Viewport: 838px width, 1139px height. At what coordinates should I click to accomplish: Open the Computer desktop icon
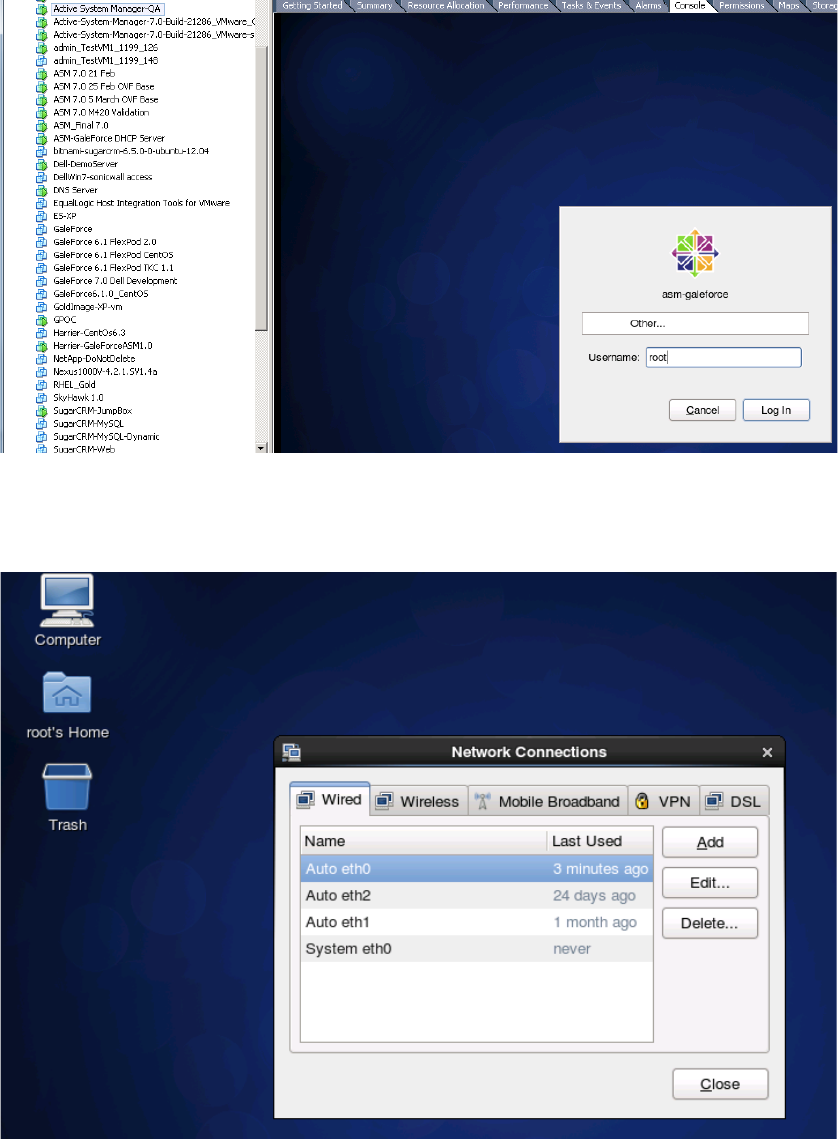67,600
